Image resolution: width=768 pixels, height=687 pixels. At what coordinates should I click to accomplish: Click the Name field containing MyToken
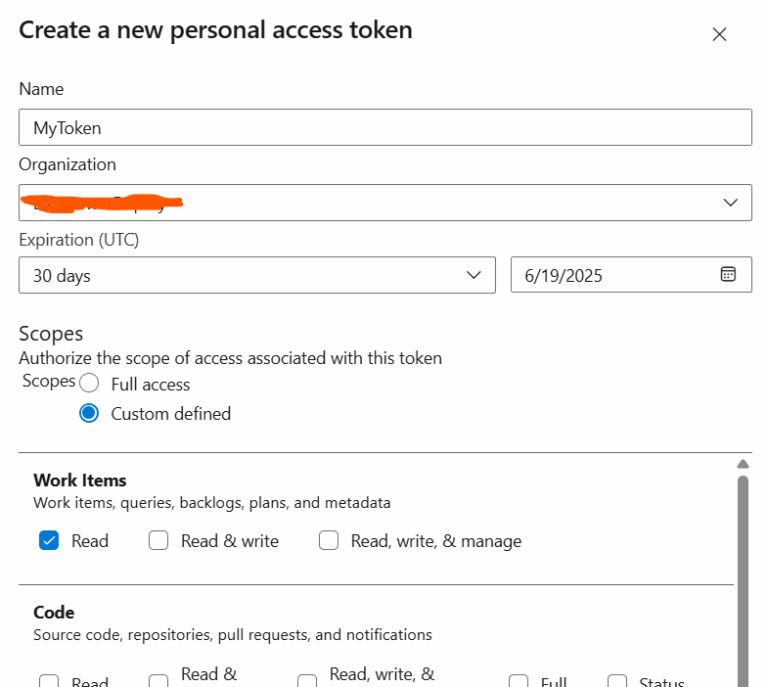tap(385, 128)
